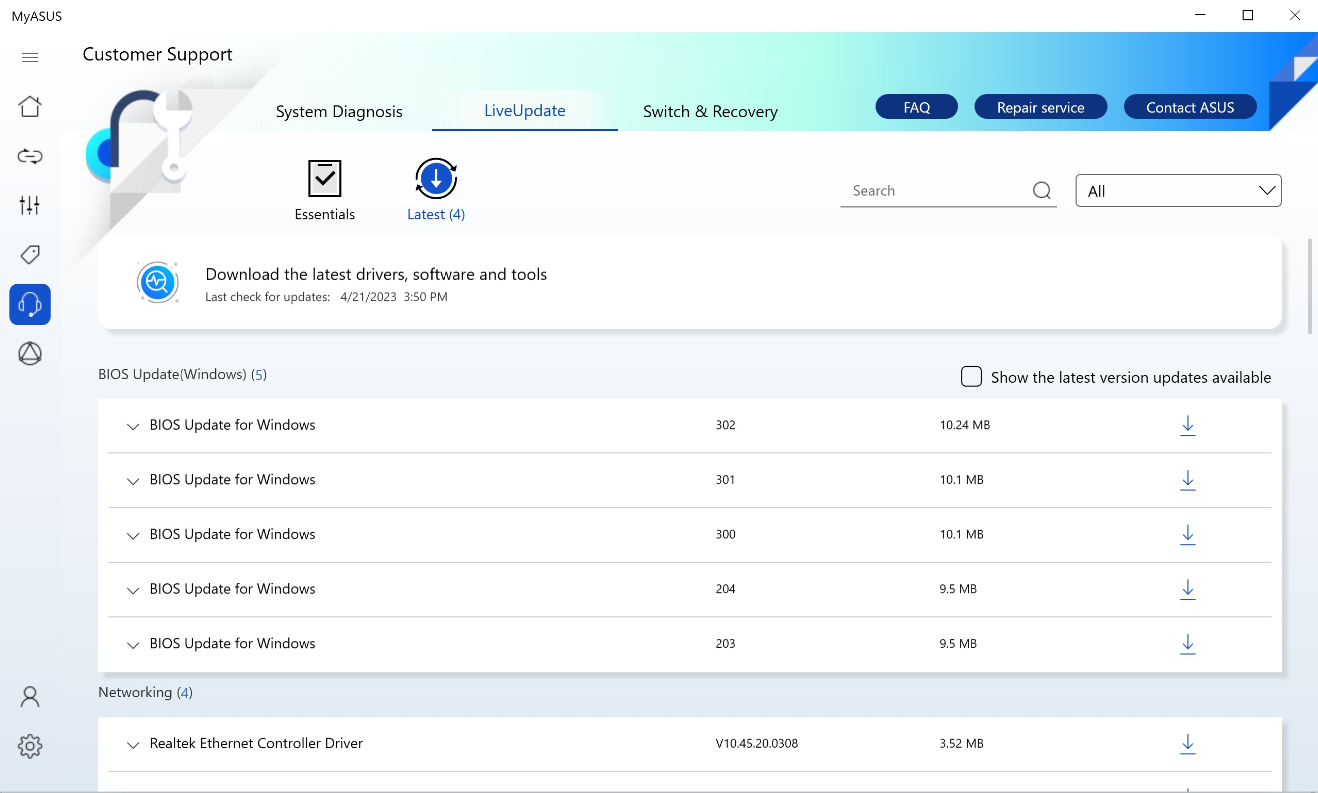Viewport: 1318px width, 793px height.
Task: Click the 3.52 MB size value
Action: click(962, 744)
